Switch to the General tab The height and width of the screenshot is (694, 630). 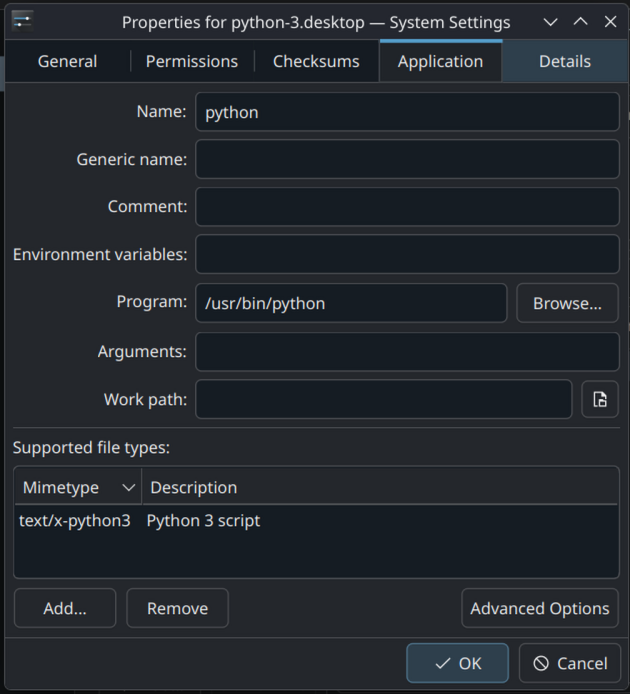click(x=67, y=61)
